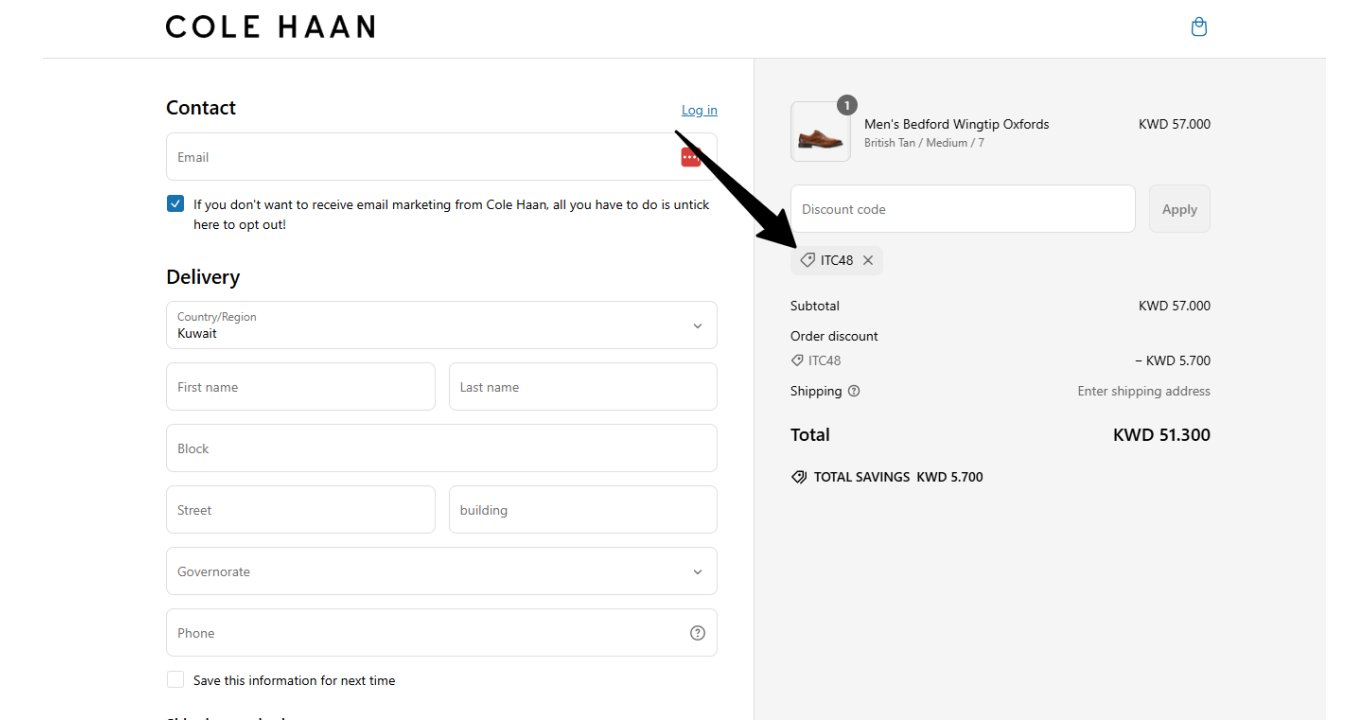Screen dimensions: 1368x720
Task: Click the Last name field
Action: tap(583, 387)
